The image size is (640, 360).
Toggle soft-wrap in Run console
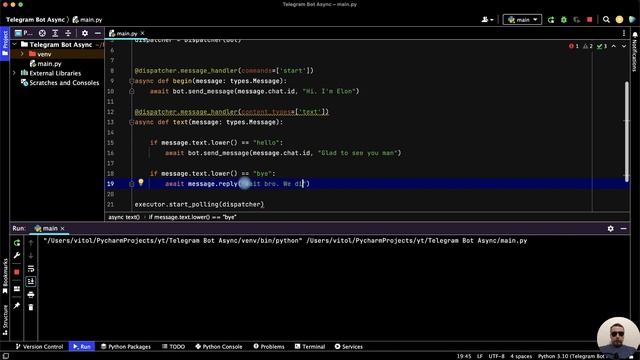pyautogui.click(x=31, y=269)
